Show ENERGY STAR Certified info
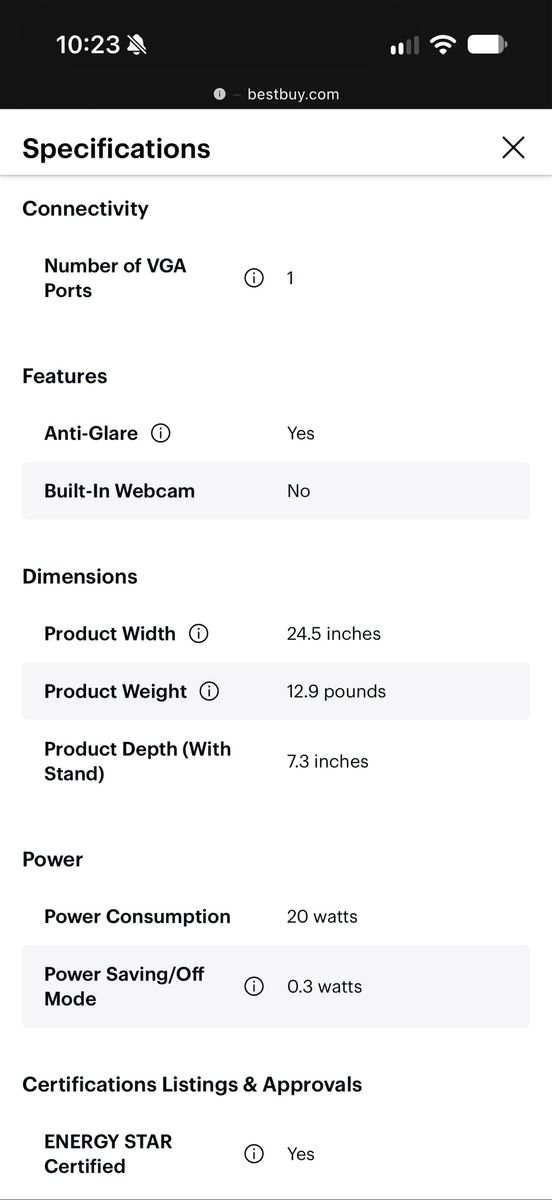This screenshot has width=552, height=1200. click(254, 1154)
